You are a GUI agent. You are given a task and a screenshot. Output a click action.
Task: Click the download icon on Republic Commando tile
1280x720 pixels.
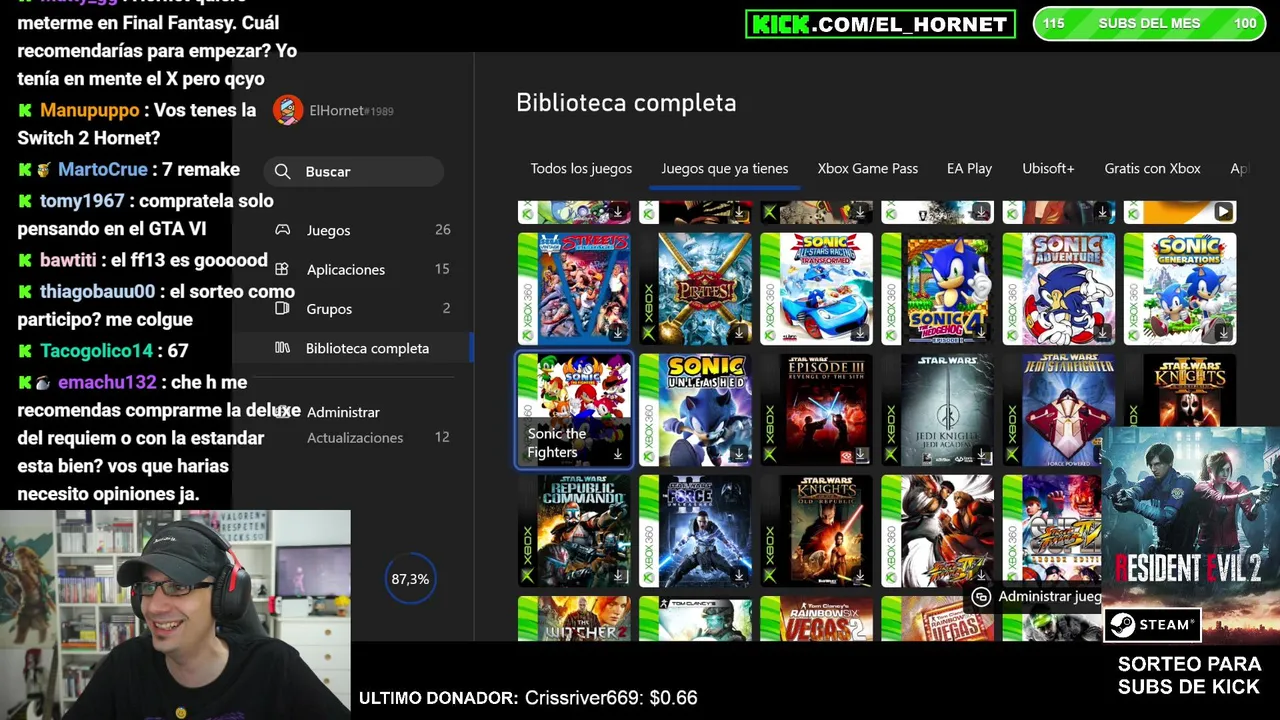tap(617, 575)
